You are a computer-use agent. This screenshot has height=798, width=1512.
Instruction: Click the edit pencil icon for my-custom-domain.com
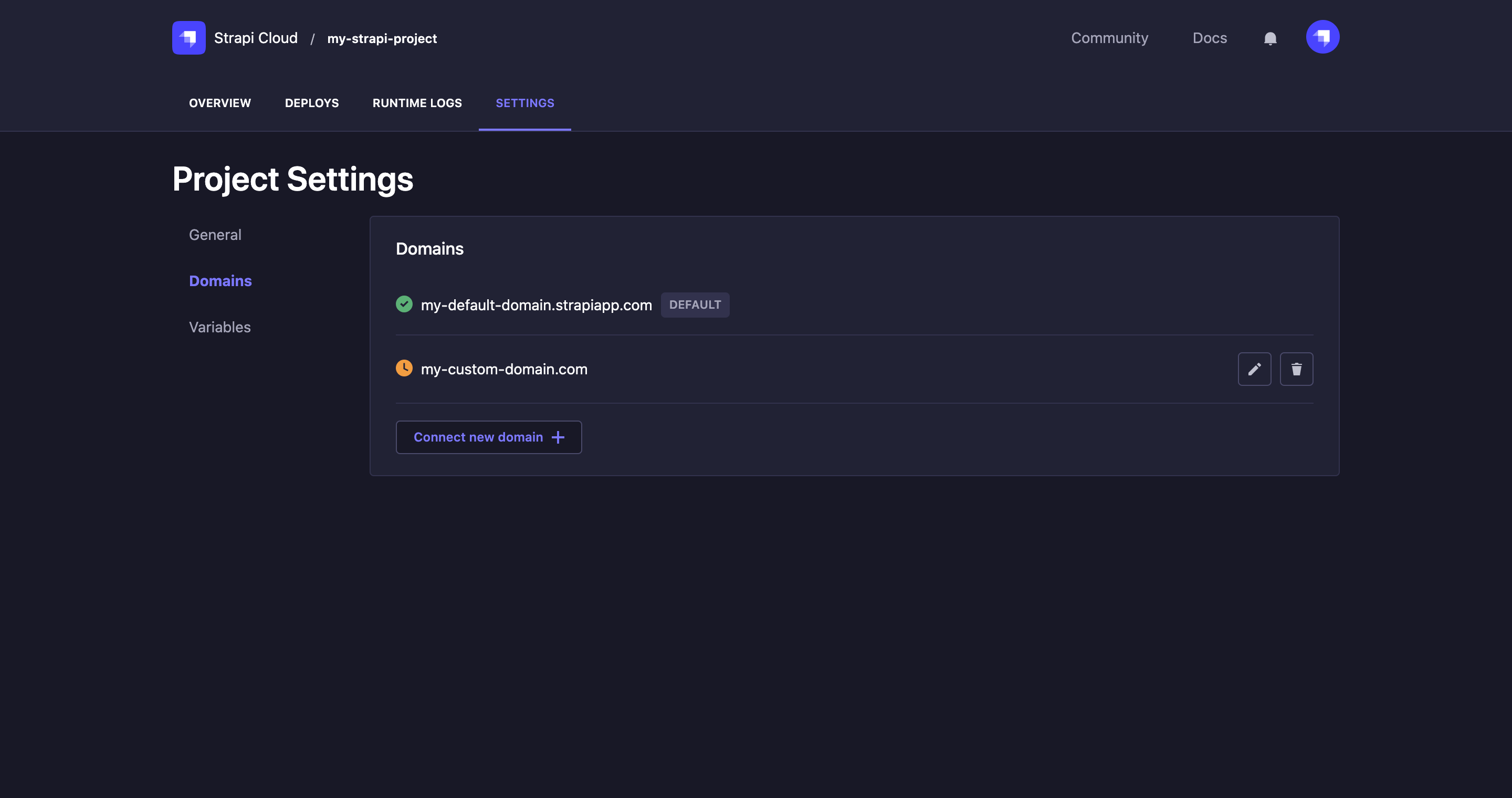1254,368
